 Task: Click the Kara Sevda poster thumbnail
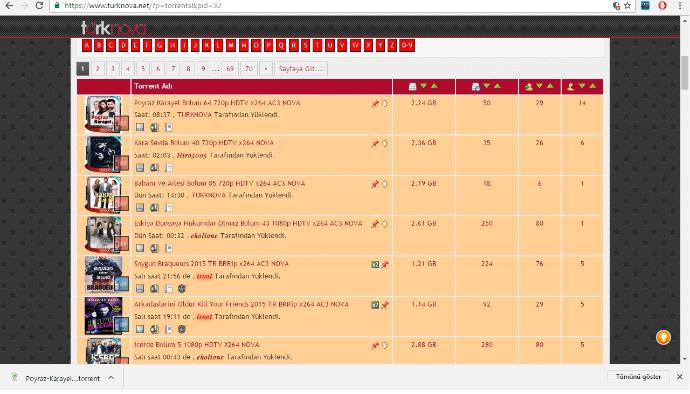click(103, 154)
